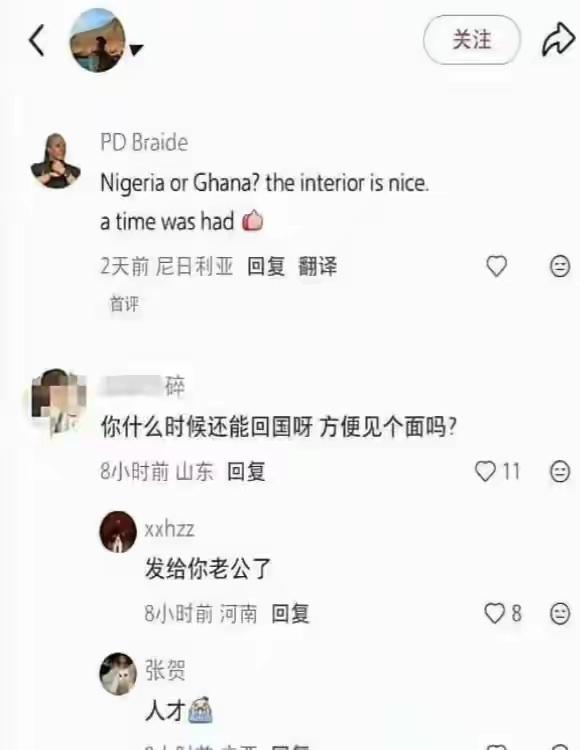The image size is (580, 750).
Task: Expand dropdown arrow beside author avatar
Action: (x=136, y=49)
